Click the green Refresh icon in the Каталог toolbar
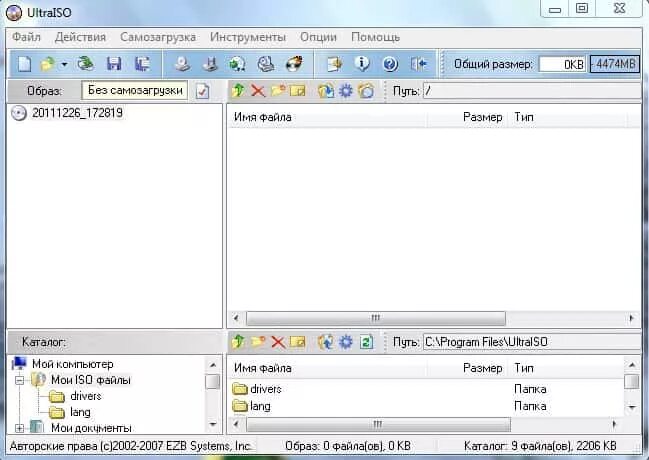Screen dimensions: 649x460 click(366, 342)
